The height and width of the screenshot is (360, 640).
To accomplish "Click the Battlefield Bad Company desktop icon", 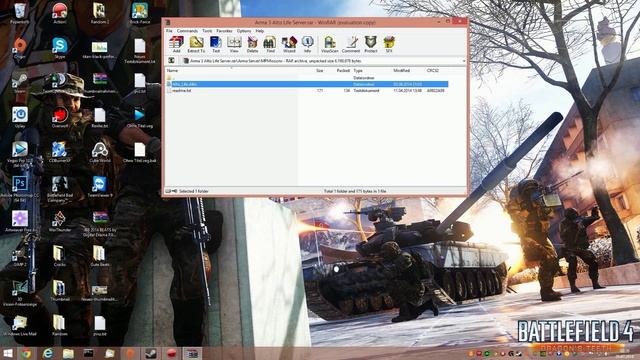I will pyautogui.click(x=60, y=189).
